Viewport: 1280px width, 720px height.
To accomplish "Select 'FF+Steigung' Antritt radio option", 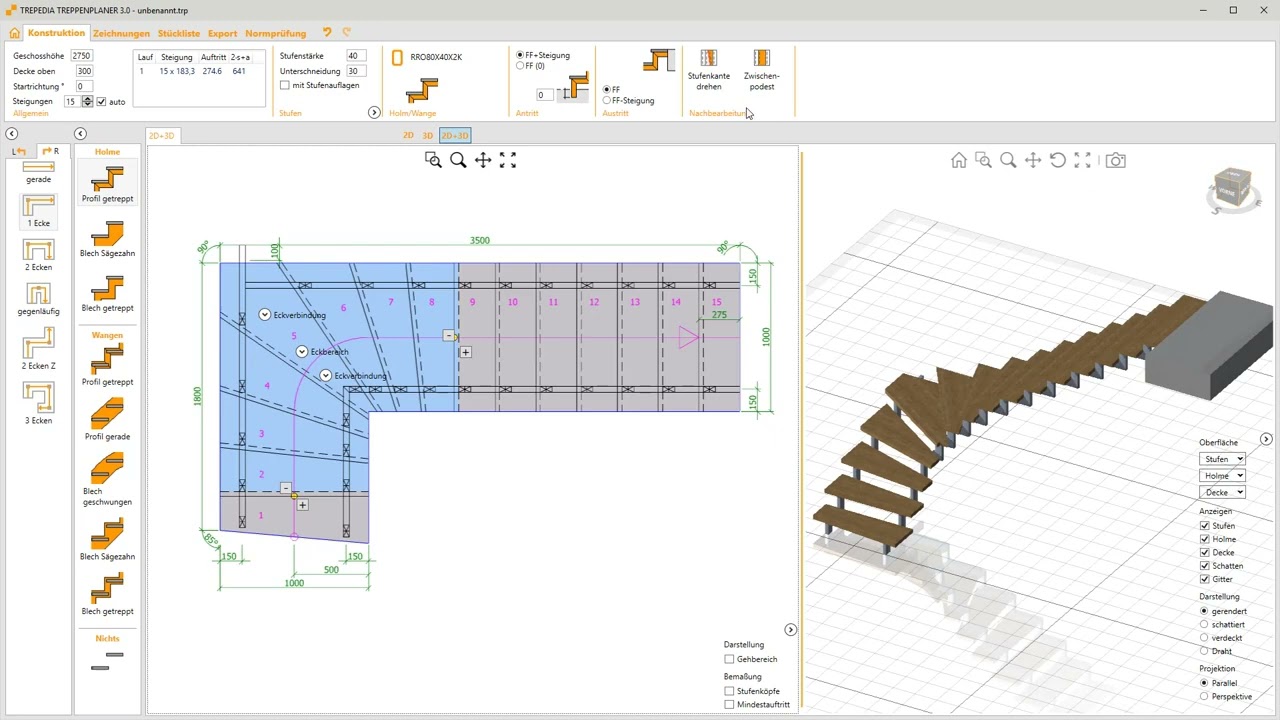I will coord(520,55).
